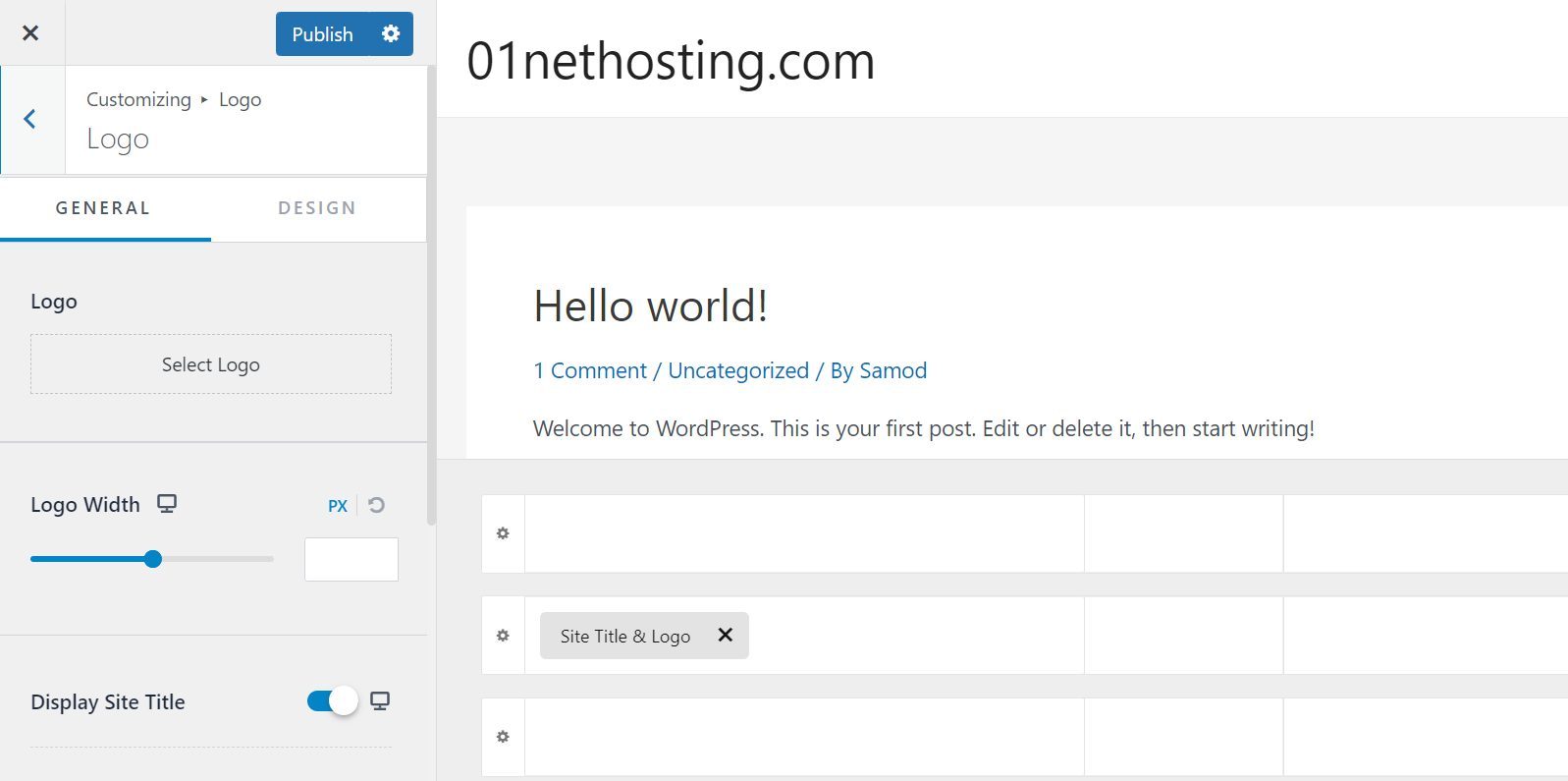
Task: Open publish settings gear icon
Action: (391, 33)
